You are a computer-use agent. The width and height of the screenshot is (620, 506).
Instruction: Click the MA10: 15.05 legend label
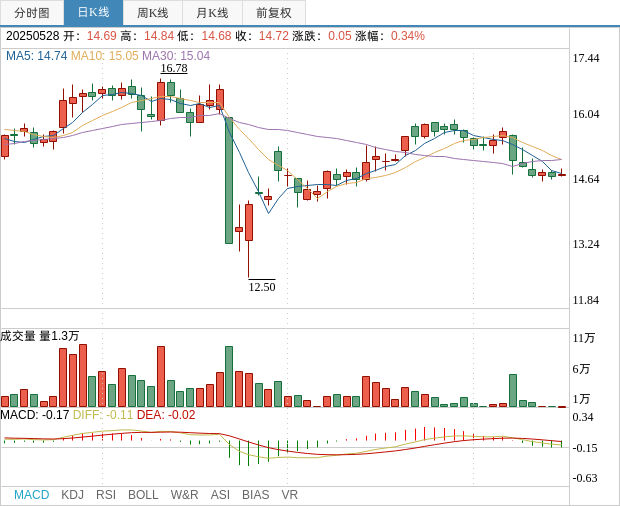[104, 56]
